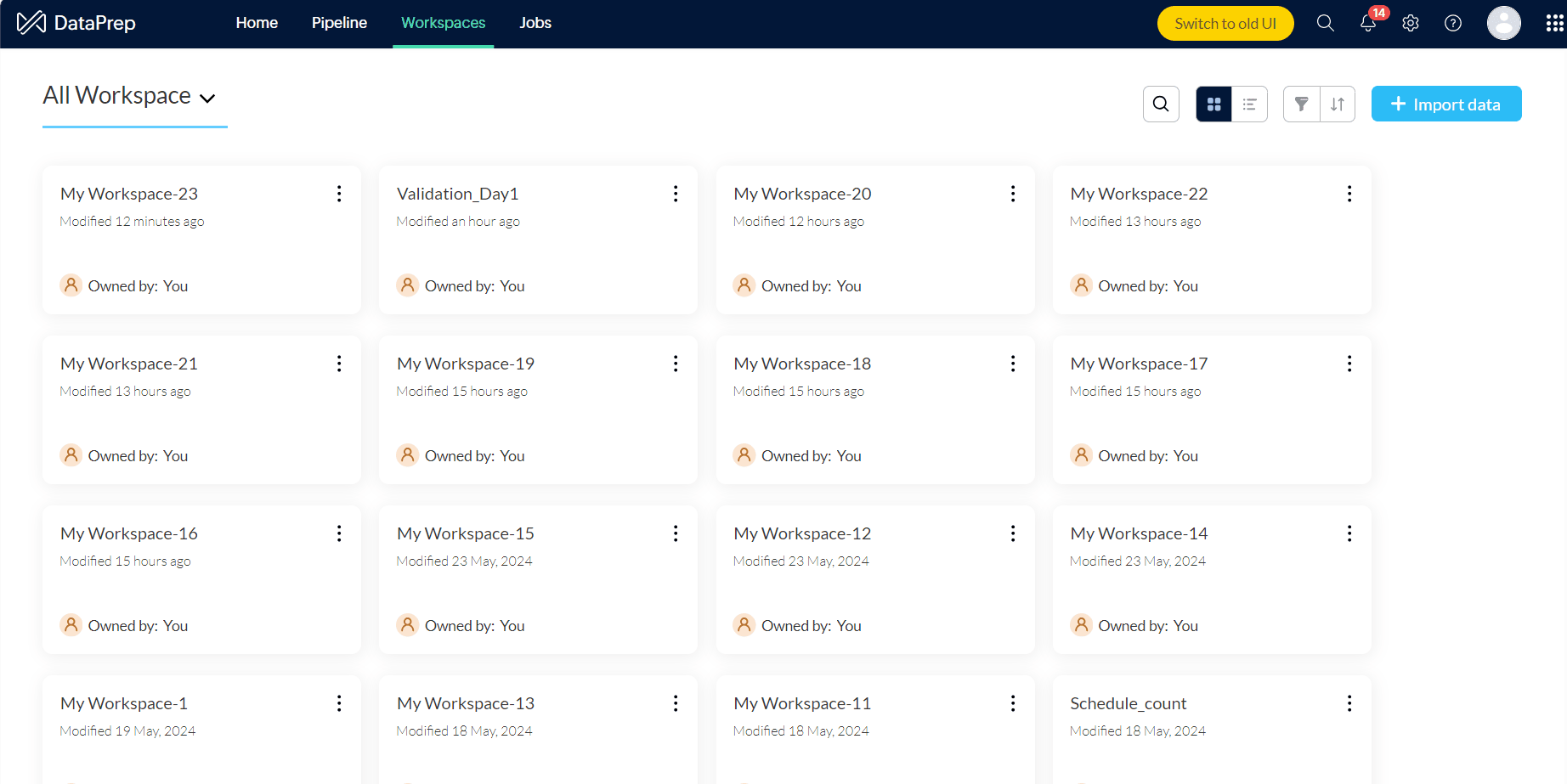Screen dimensions: 1567x784
Task: Open more options for My Workspace-22
Action: coord(1349,194)
